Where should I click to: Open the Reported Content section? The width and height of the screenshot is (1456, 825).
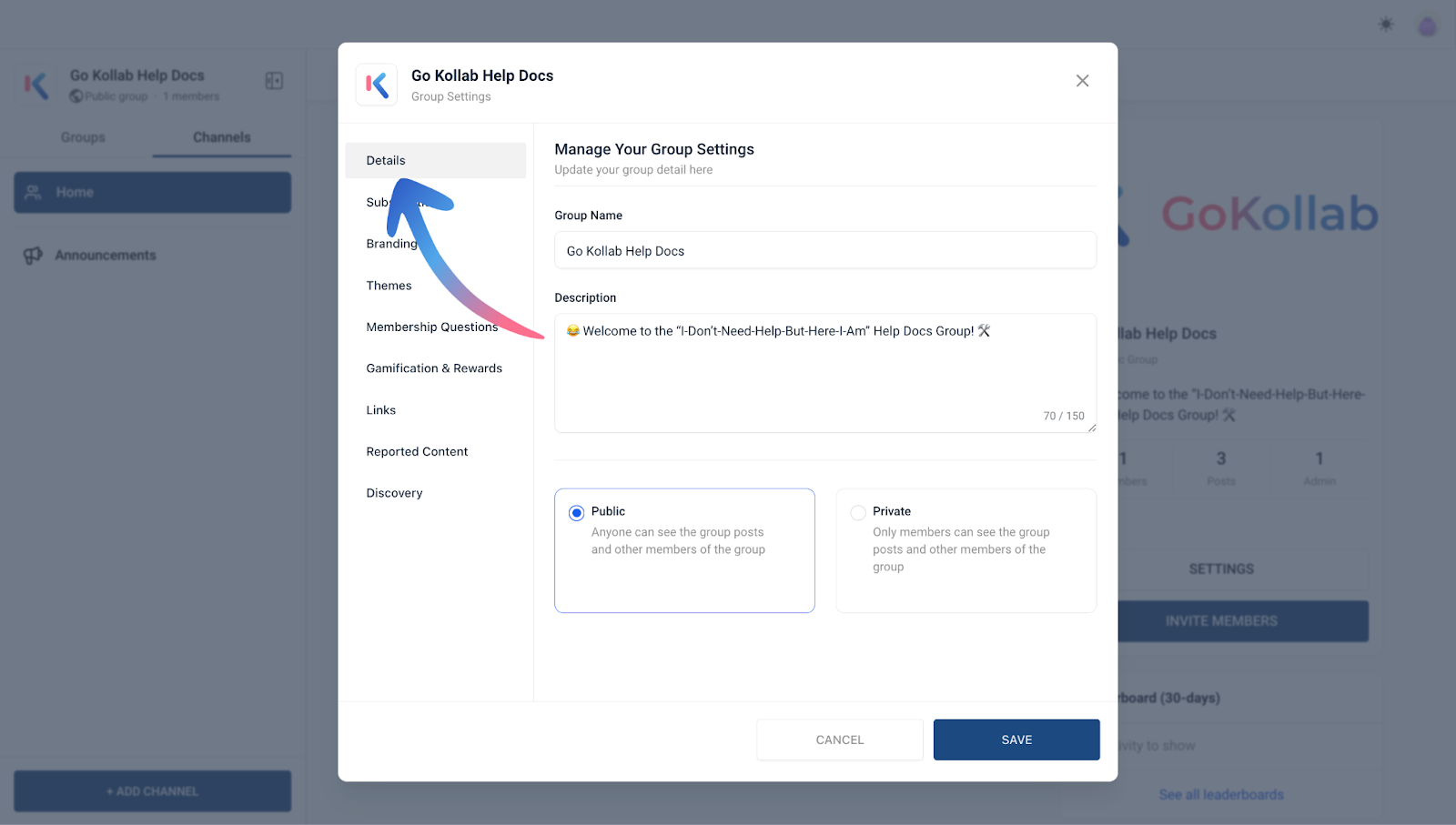tap(417, 452)
